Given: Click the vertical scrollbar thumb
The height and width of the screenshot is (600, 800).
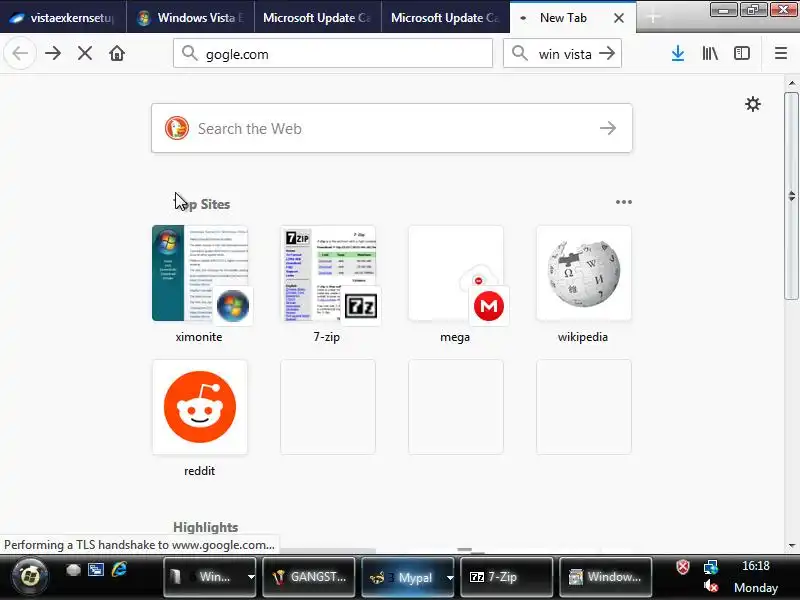Looking at the screenshot, I should click(791, 196).
